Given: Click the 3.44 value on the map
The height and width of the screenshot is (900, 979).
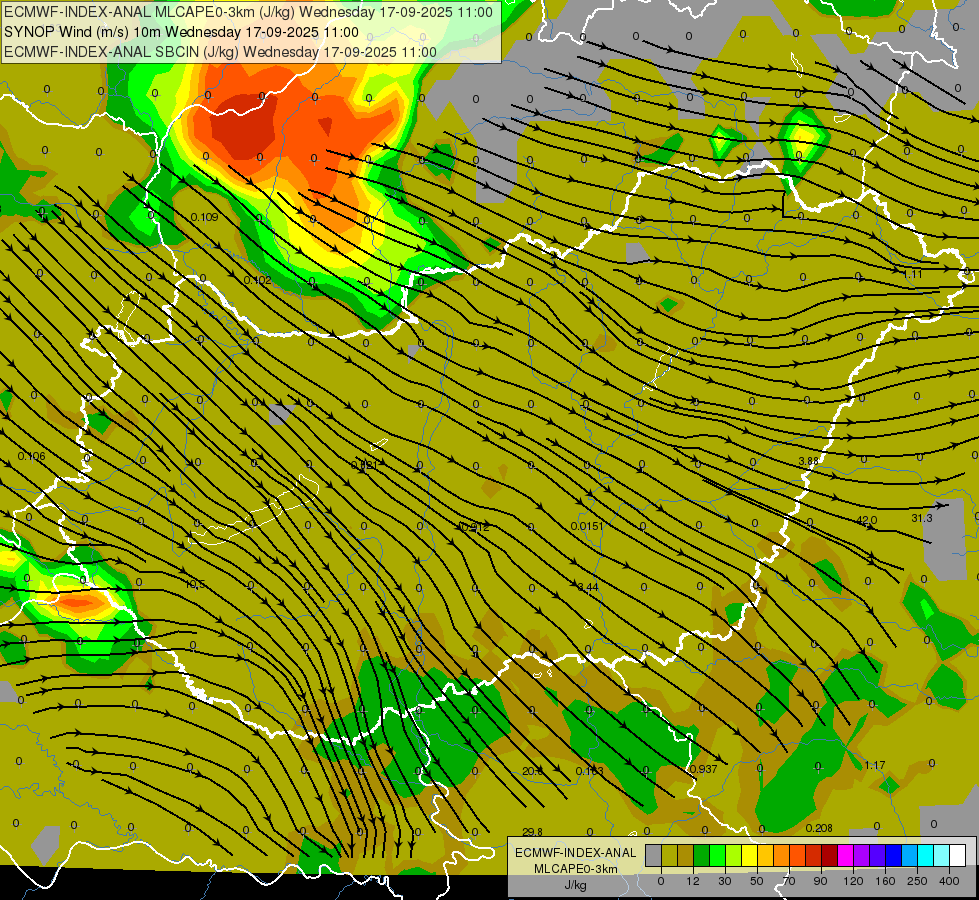Looking at the screenshot, I should (588, 586).
